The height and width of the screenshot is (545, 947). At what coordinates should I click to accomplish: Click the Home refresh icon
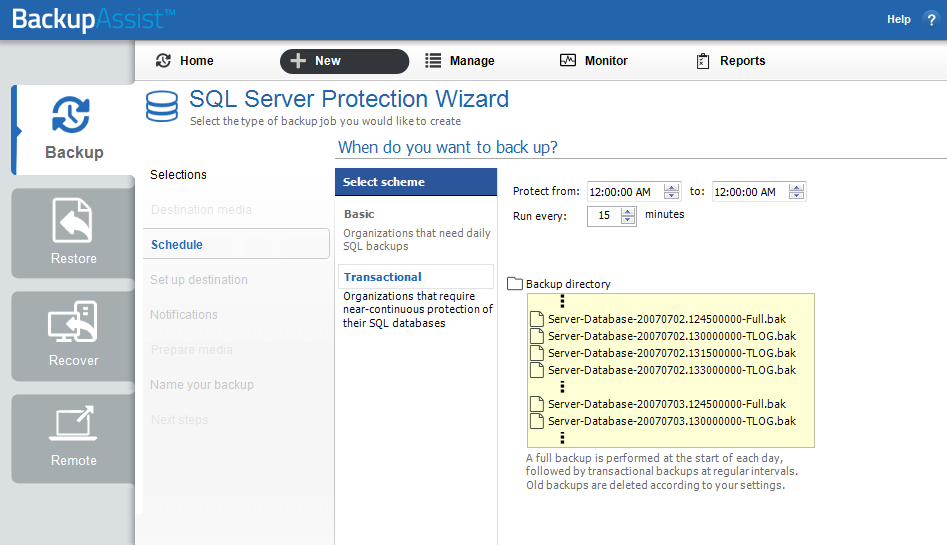163,60
